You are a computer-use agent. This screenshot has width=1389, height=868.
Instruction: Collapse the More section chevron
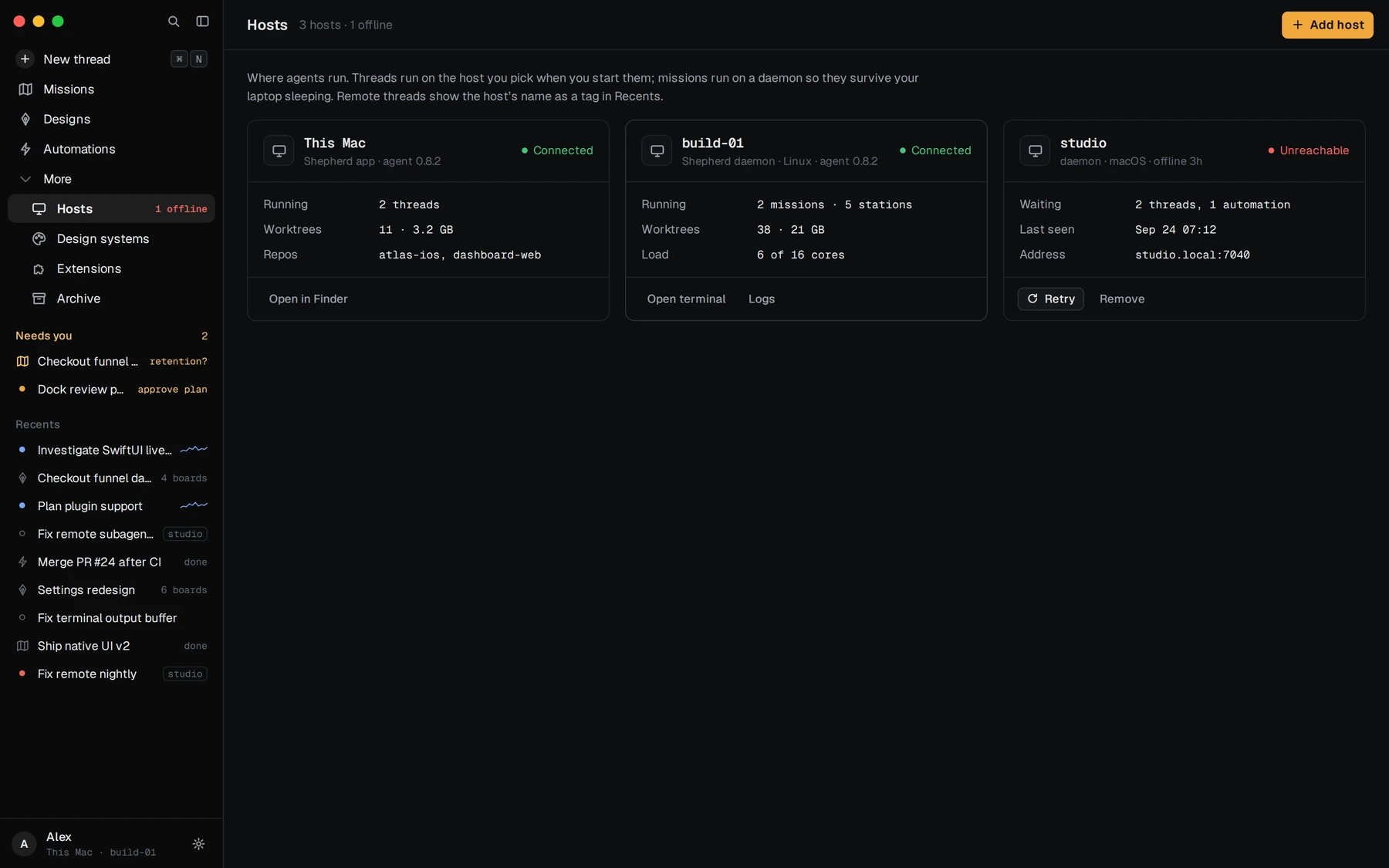[25, 179]
